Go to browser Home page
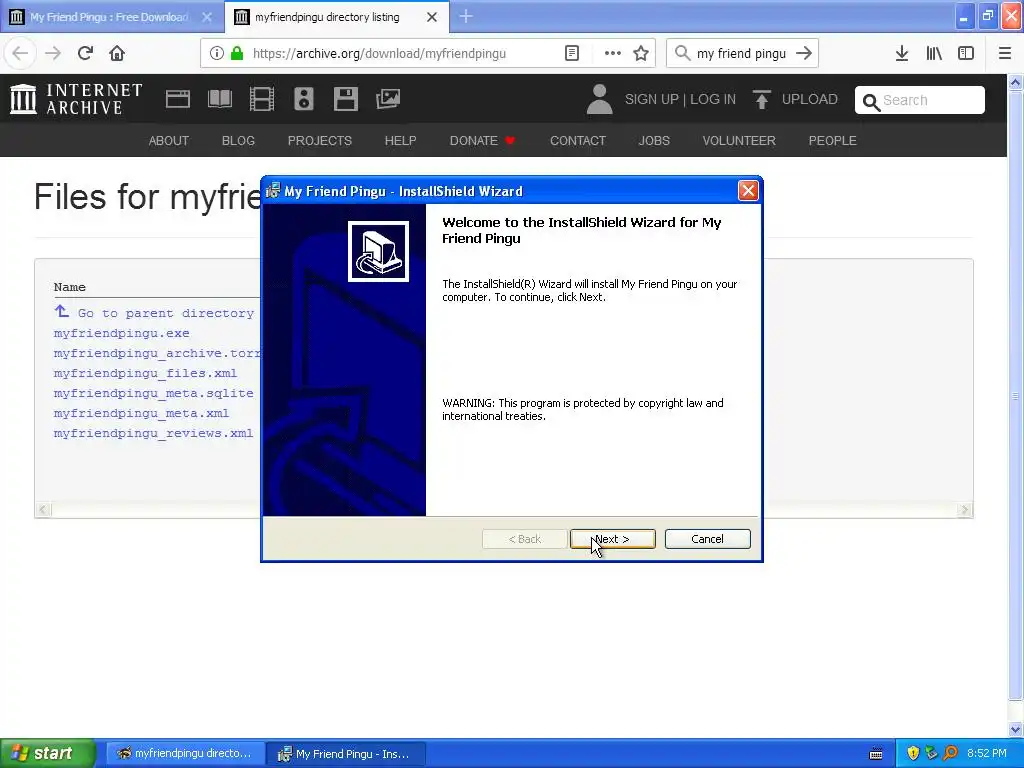This screenshot has width=1024, height=768. (117, 53)
